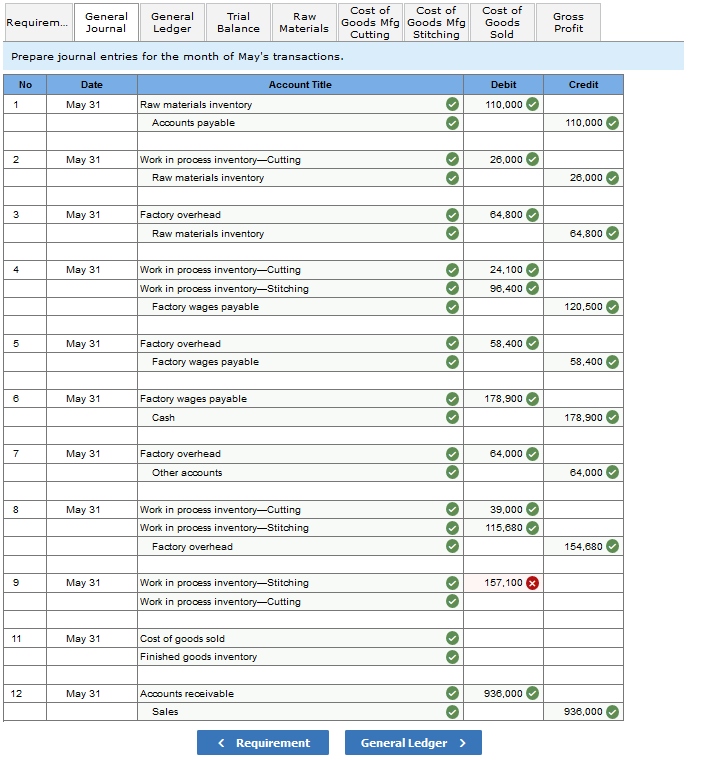Image resolution: width=713 pixels, height=760 pixels.
Task: Click green check beside credit 178,900
Action: pos(612,417)
